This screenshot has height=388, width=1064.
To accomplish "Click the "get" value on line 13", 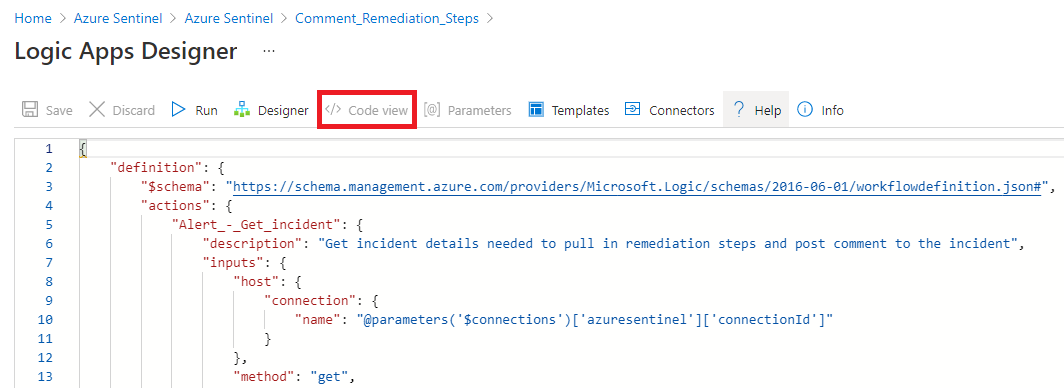I will point(330,376).
